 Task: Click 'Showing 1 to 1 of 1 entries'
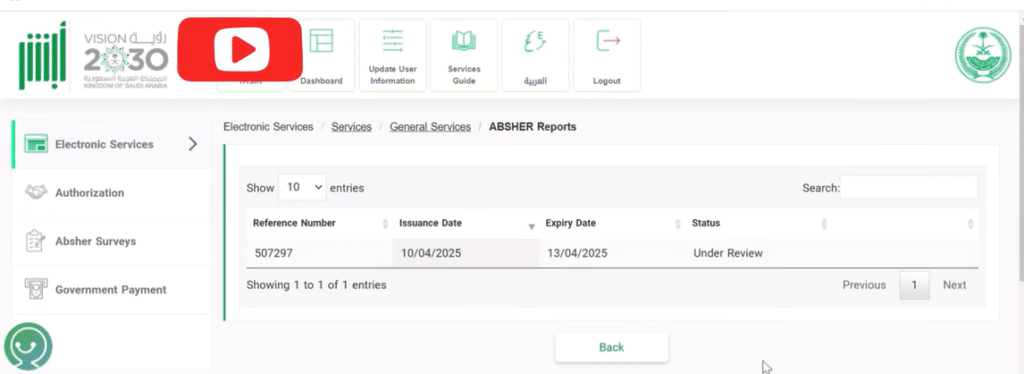(x=317, y=285)
